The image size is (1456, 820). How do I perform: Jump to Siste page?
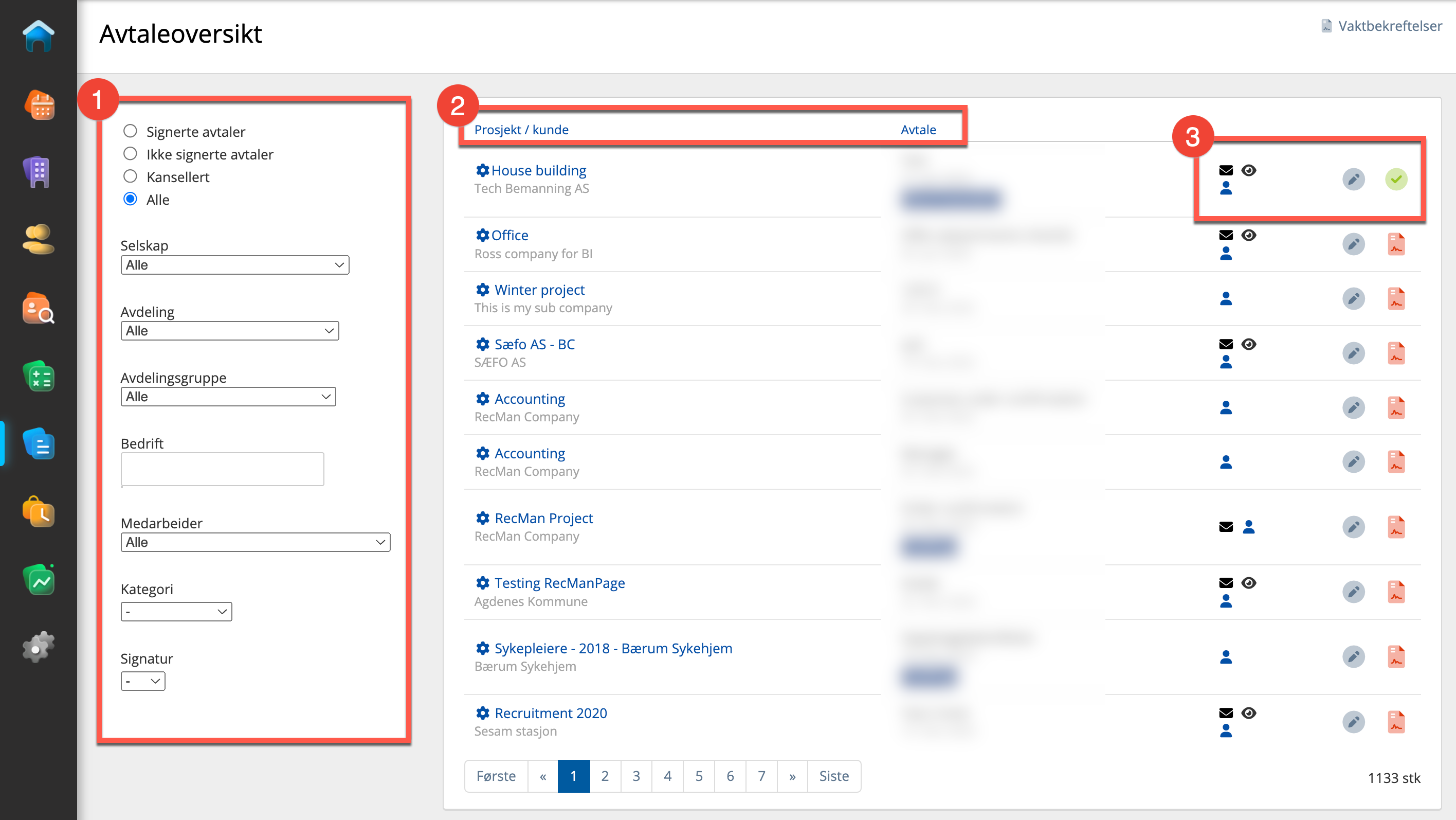click(834, 776)
